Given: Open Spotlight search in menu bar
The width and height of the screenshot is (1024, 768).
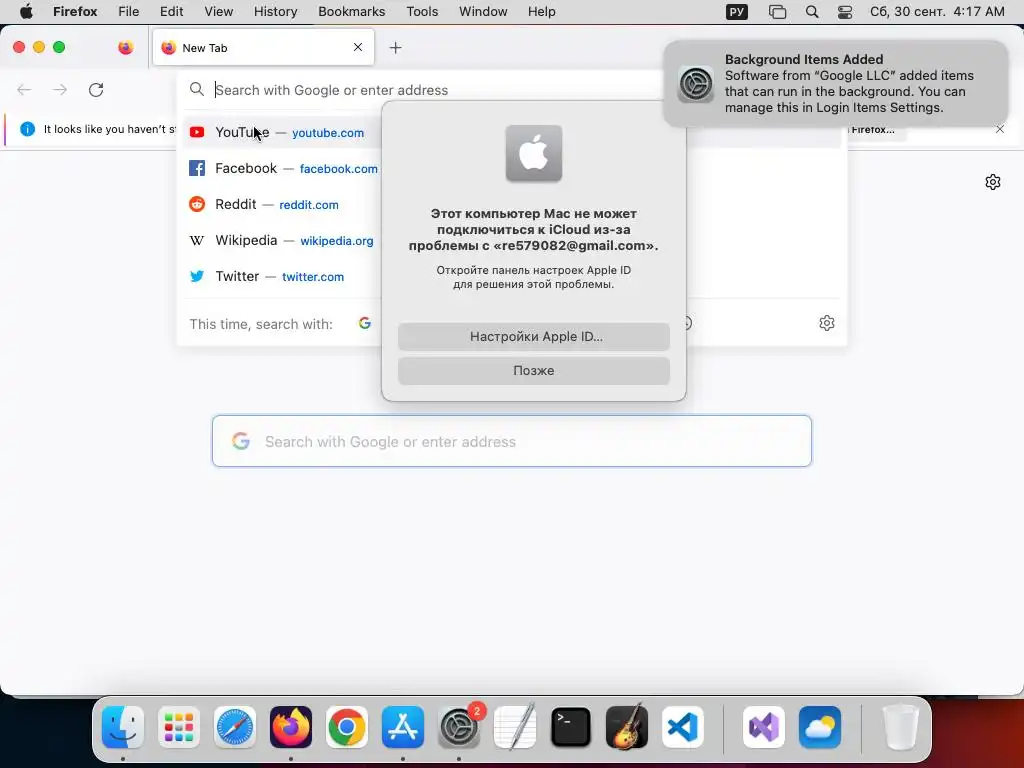Looking at the screenshot, I should click(812, 12).
